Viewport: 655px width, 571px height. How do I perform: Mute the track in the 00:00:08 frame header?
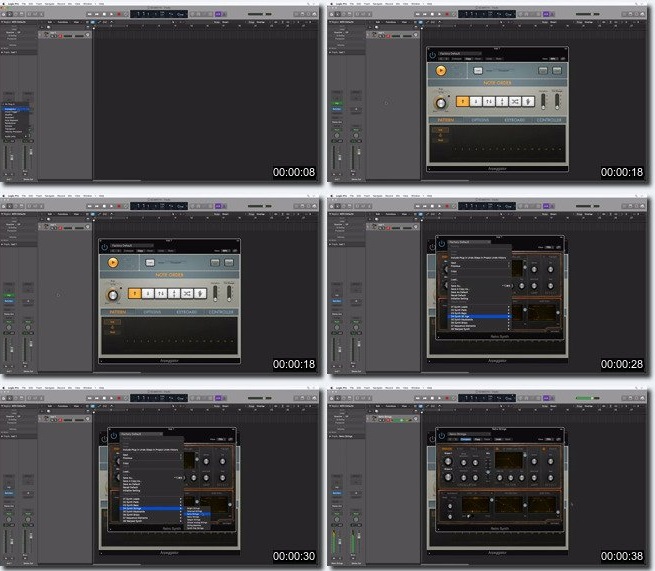tap(52, 36)
